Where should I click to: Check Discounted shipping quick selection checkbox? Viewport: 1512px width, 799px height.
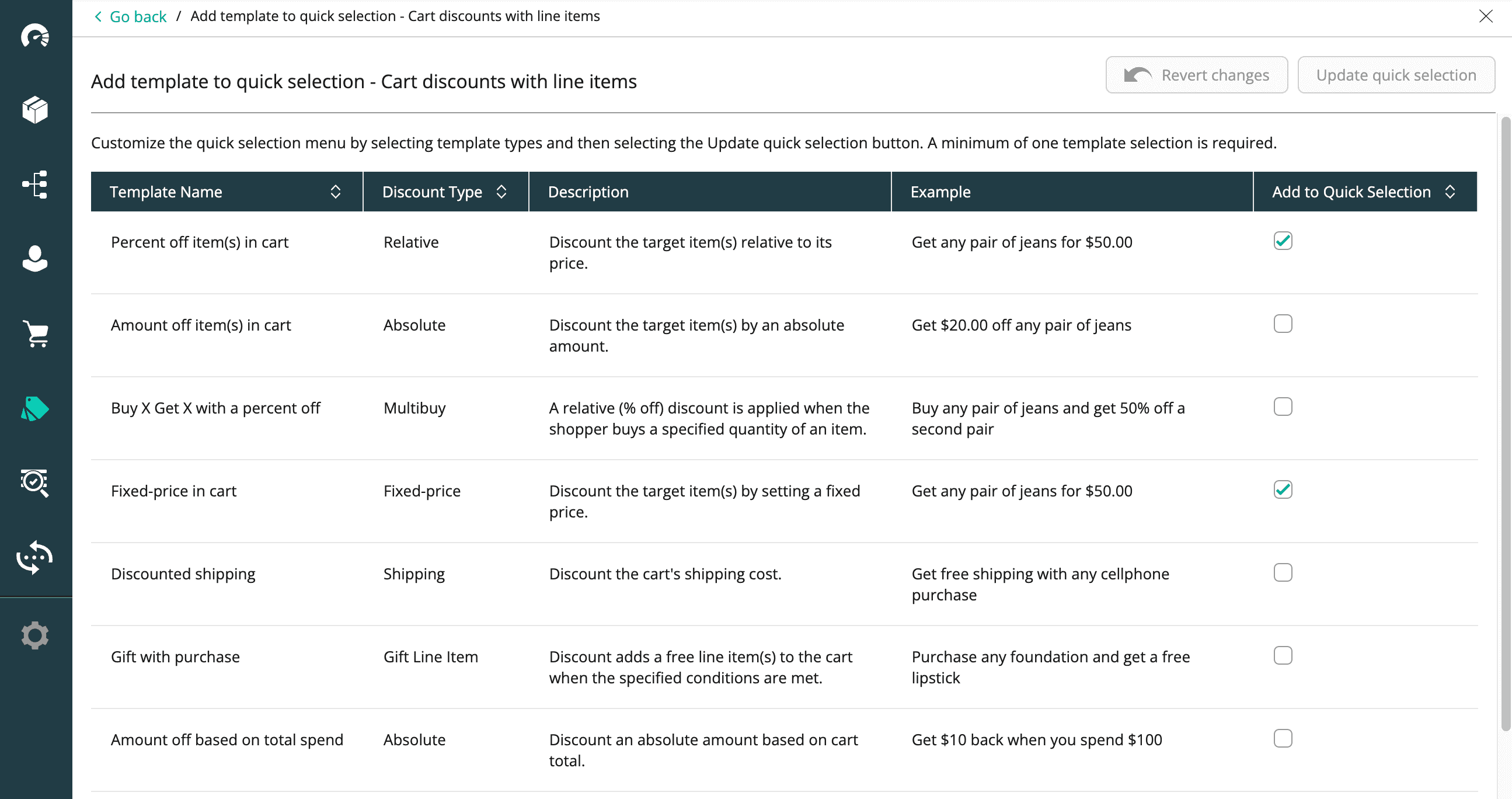click(x=1283, y=572)
